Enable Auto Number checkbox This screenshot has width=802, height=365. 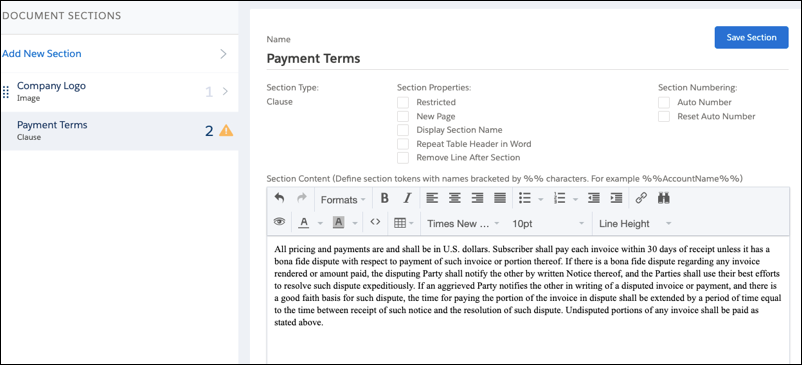pyautogui.click(x=664, y=102)
